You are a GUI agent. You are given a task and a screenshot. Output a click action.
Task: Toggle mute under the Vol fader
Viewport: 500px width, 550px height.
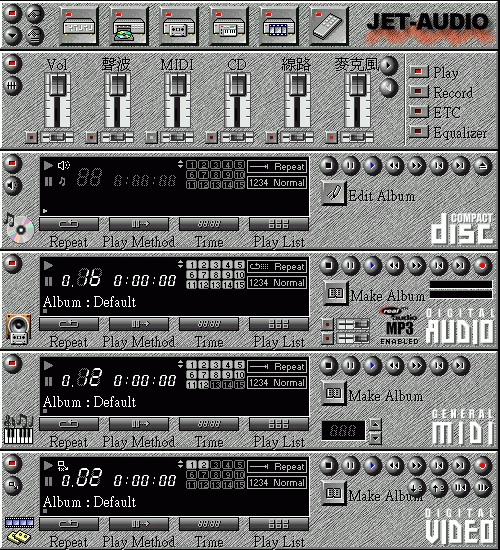[x=31, y=138]
